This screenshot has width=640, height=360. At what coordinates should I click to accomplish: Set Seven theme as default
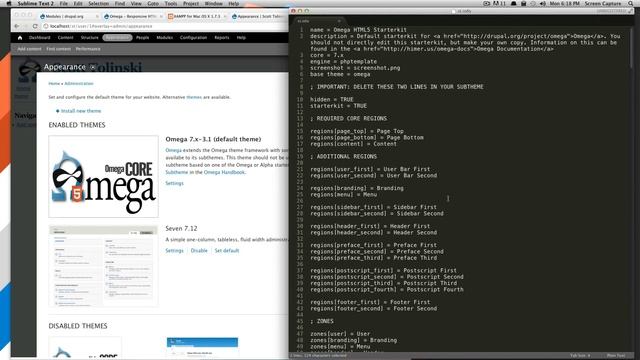227,251
